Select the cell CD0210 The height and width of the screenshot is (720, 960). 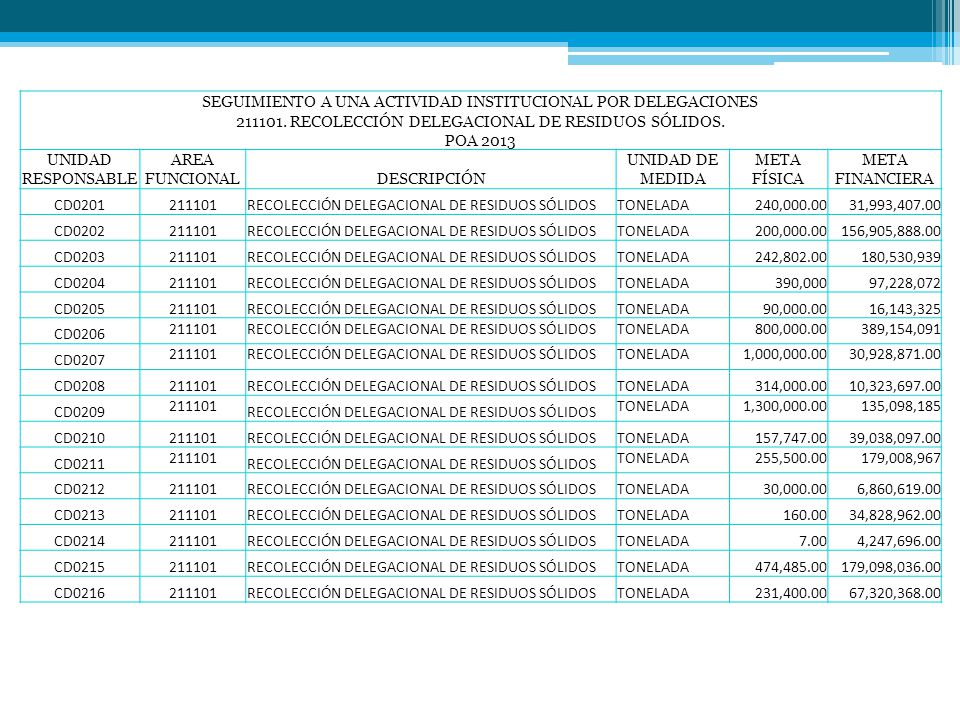click(80, 438)
